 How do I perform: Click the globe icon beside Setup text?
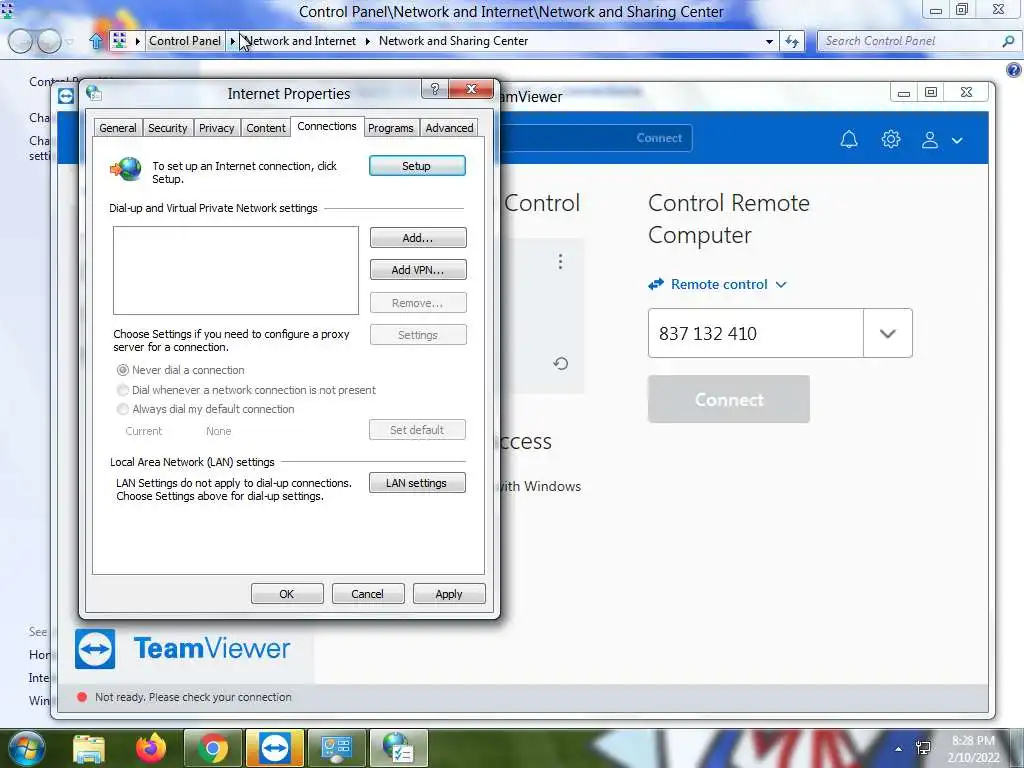(x=126, y=169)
